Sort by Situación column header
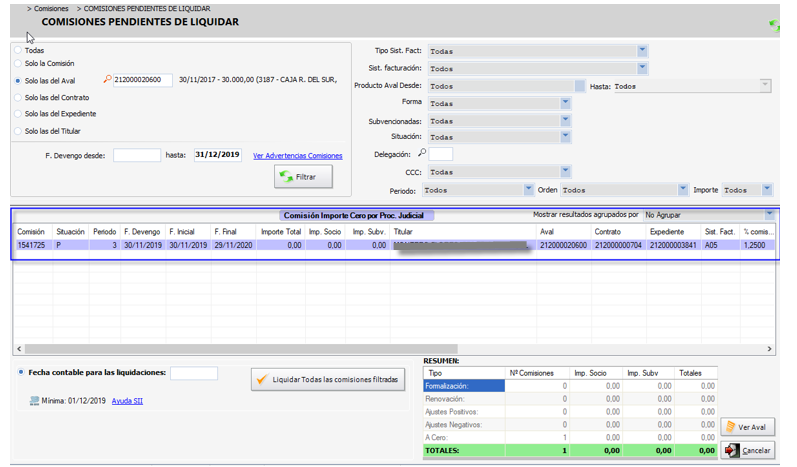Screen dimensions: 797x467 (x=70, y=231)
